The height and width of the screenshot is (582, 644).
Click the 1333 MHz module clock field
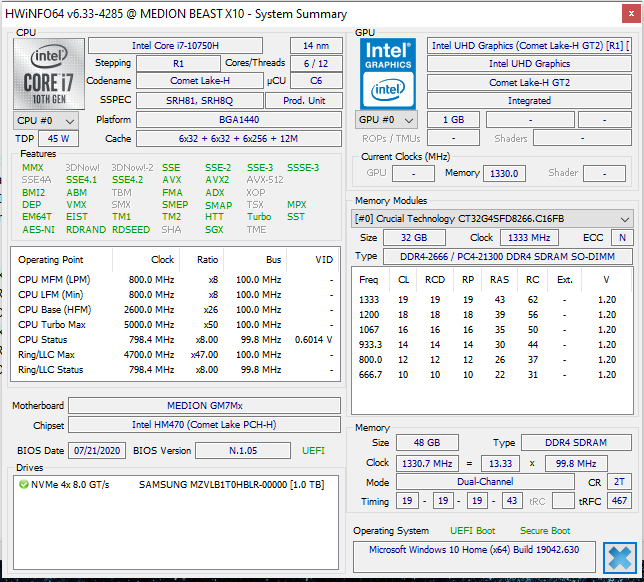pos(529,237)
